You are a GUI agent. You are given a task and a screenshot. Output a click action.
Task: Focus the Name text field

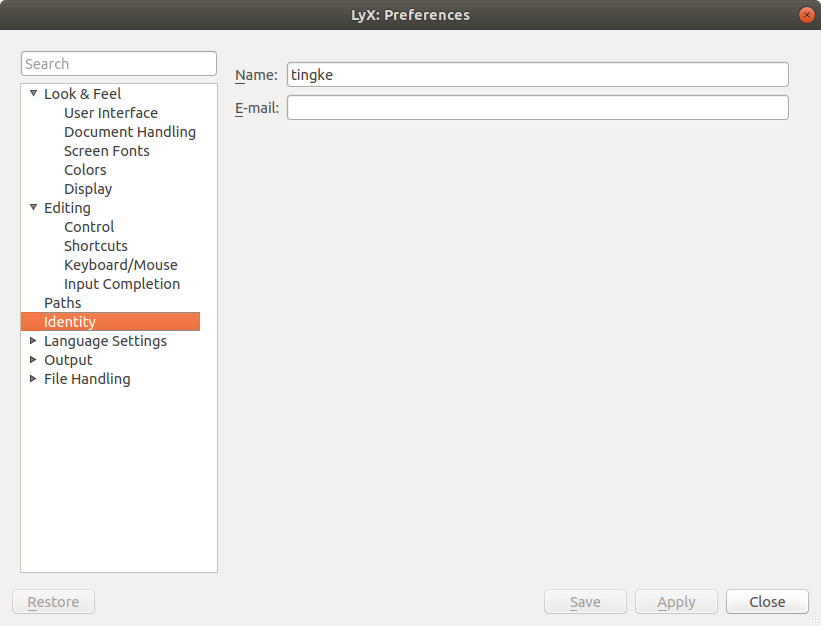(537, 74)
